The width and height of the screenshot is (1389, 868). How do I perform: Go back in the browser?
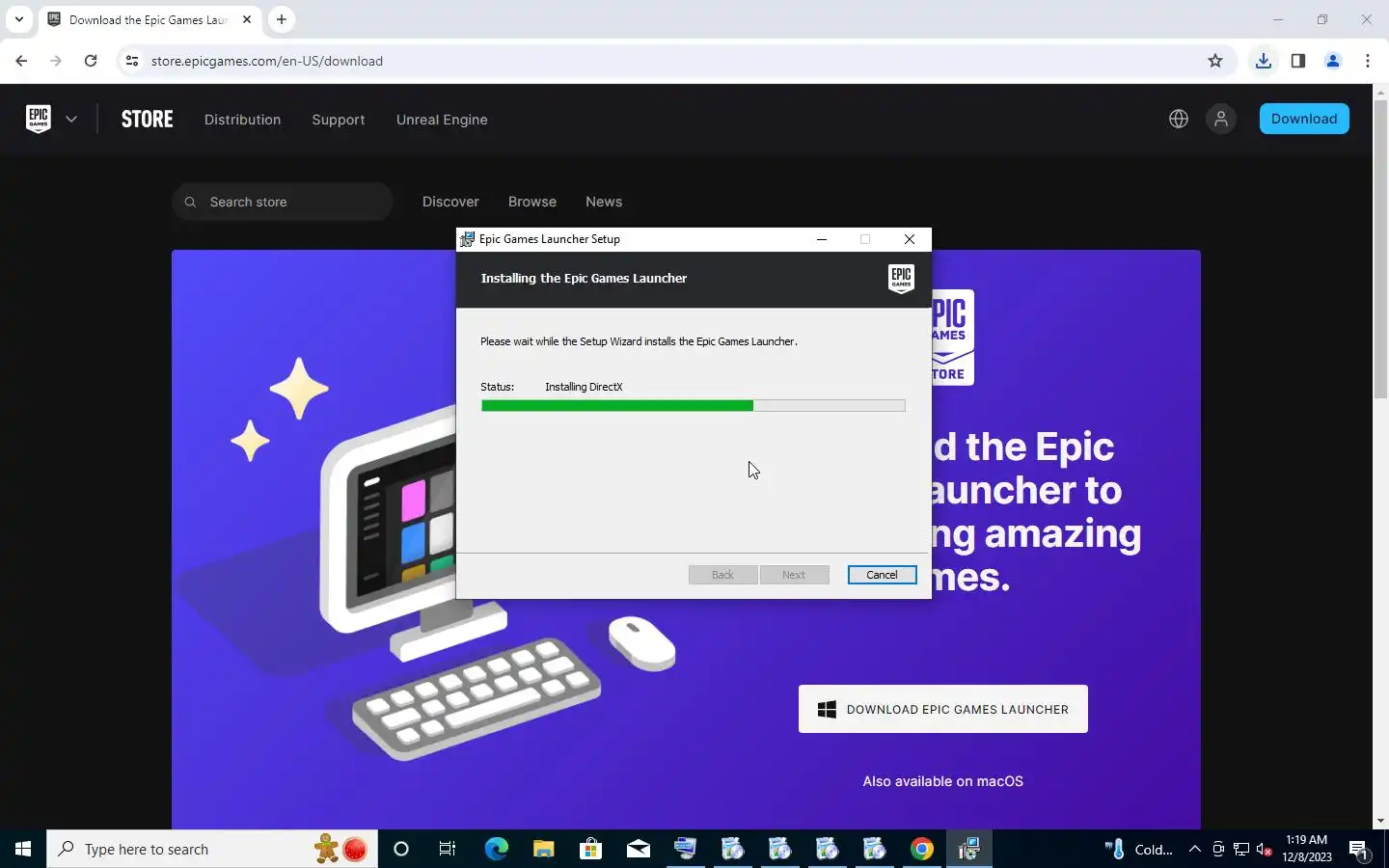pyautogui.click(x=21, y=61)
